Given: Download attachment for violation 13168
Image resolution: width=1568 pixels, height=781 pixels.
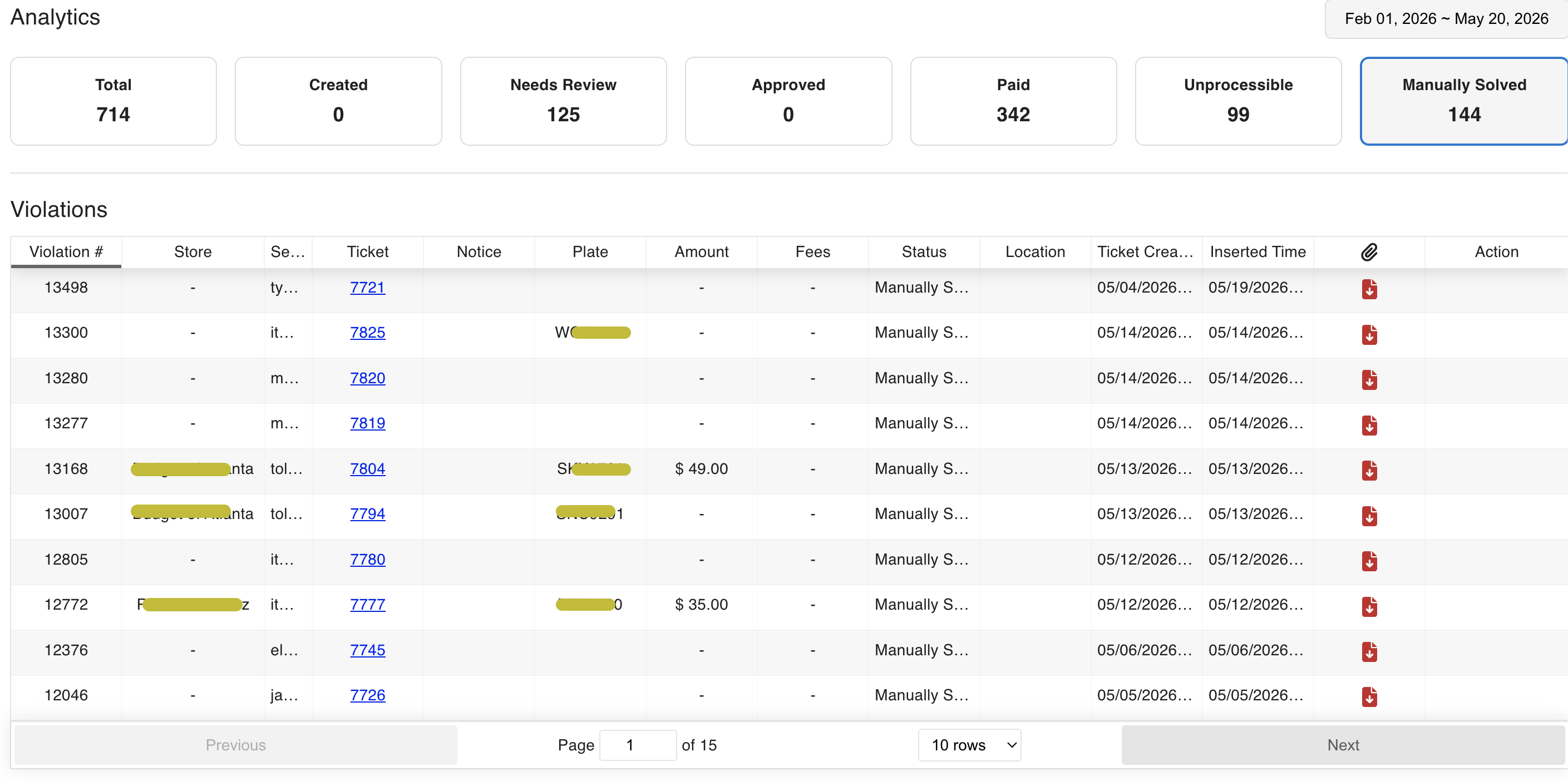Looking at the screenshot, I should click(1369, 470).
